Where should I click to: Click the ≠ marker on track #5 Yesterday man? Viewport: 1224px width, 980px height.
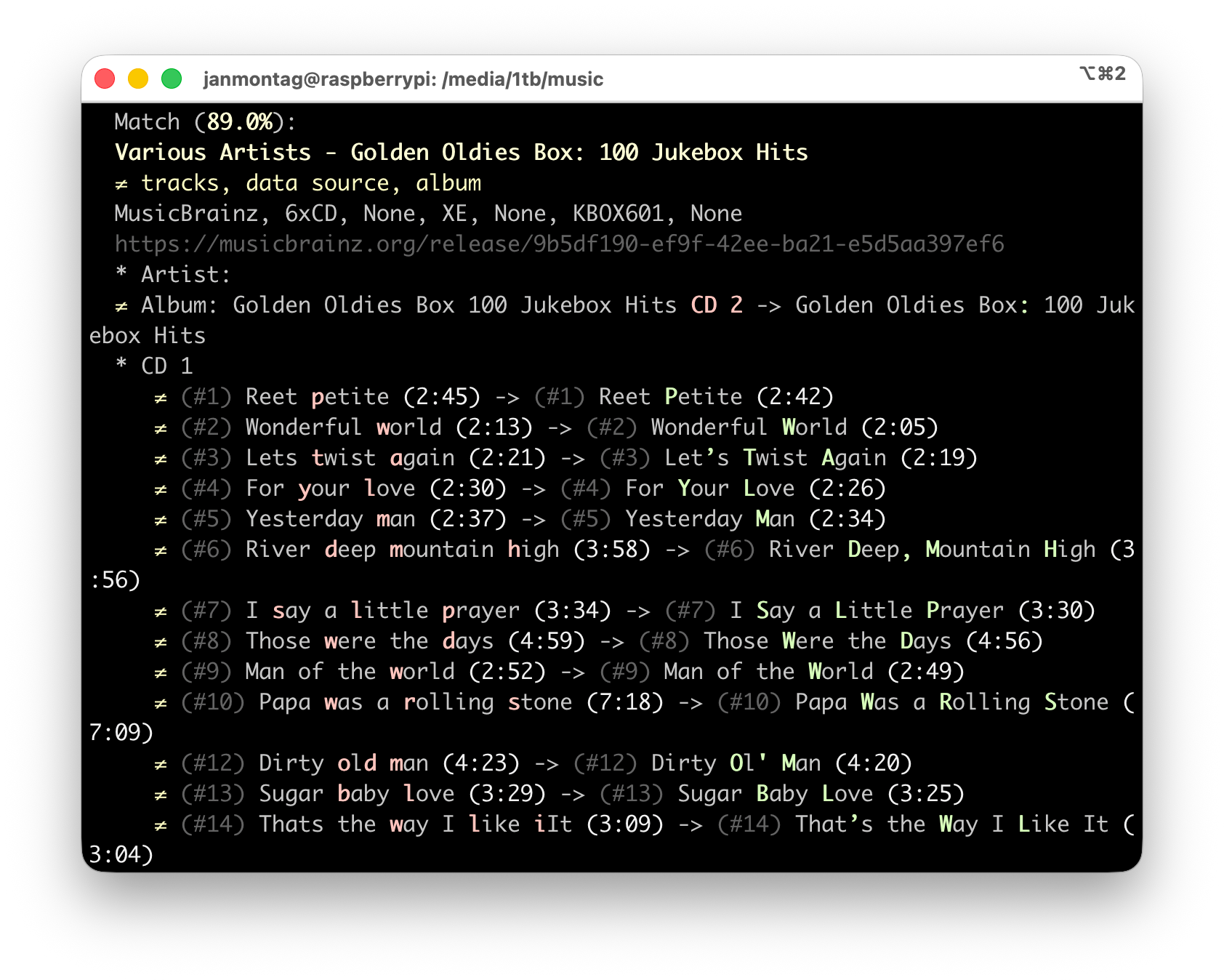[x=161, y=520]
